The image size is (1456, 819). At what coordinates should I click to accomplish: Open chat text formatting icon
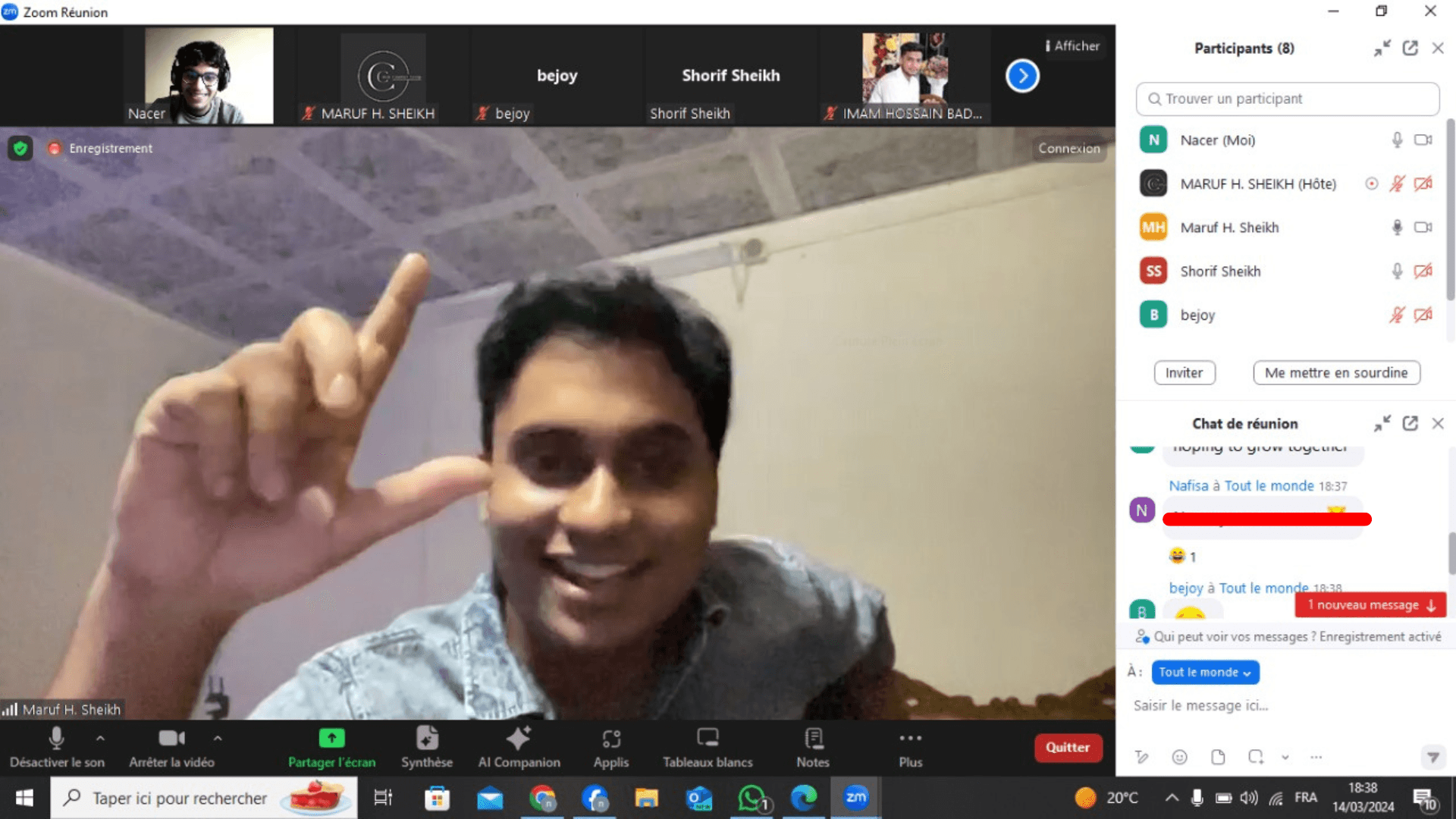pos(1141,757)
